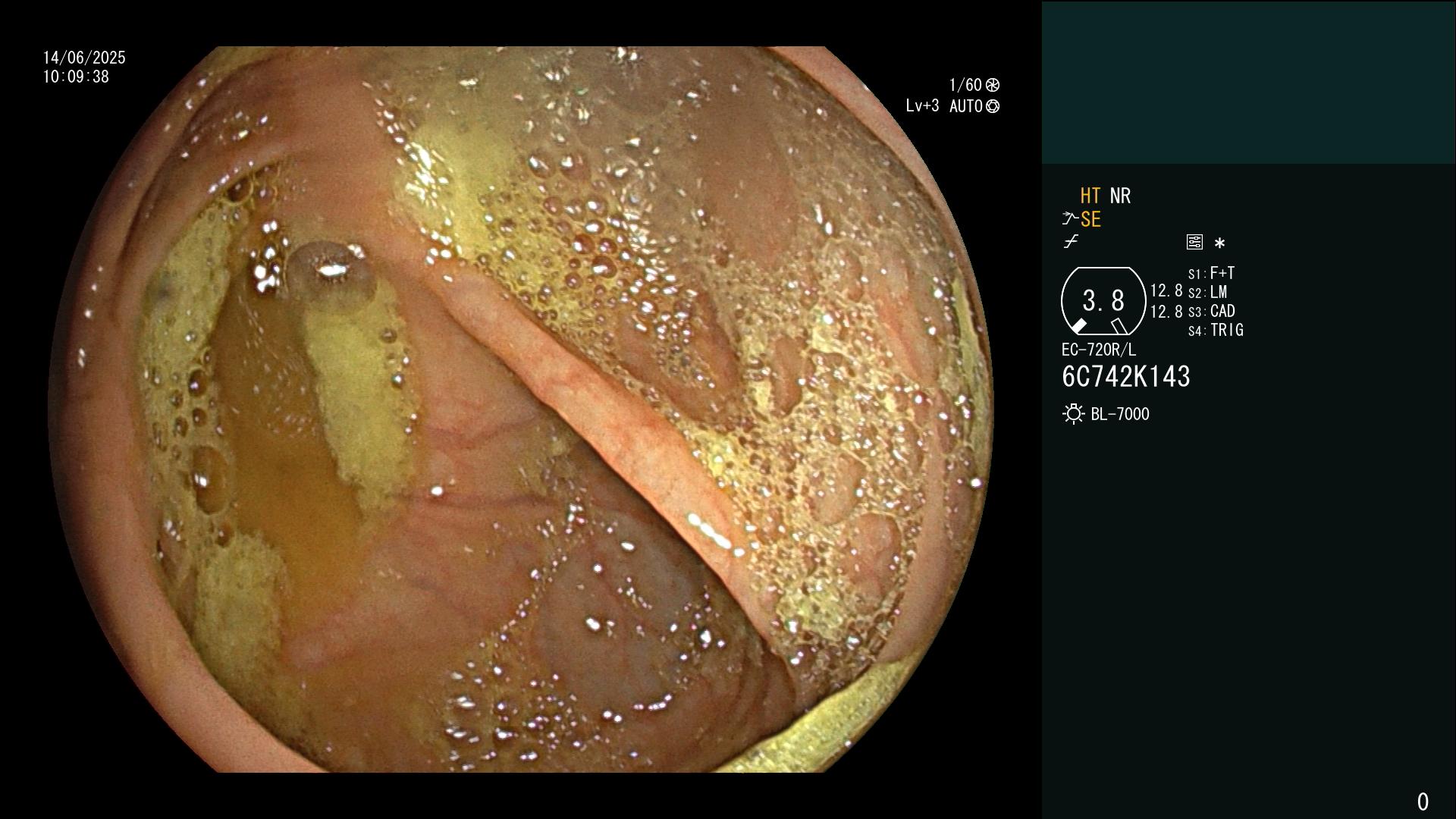Click the empty teal panel above HT NR

(1248, 82)
